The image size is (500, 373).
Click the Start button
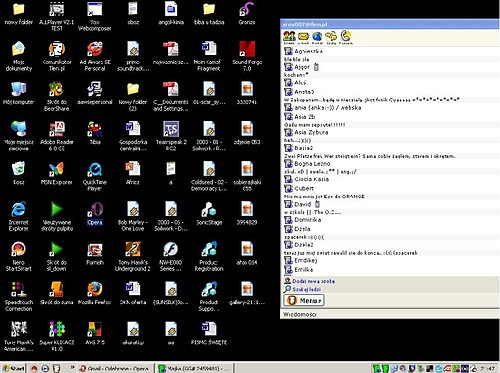[x=14, y=368]
